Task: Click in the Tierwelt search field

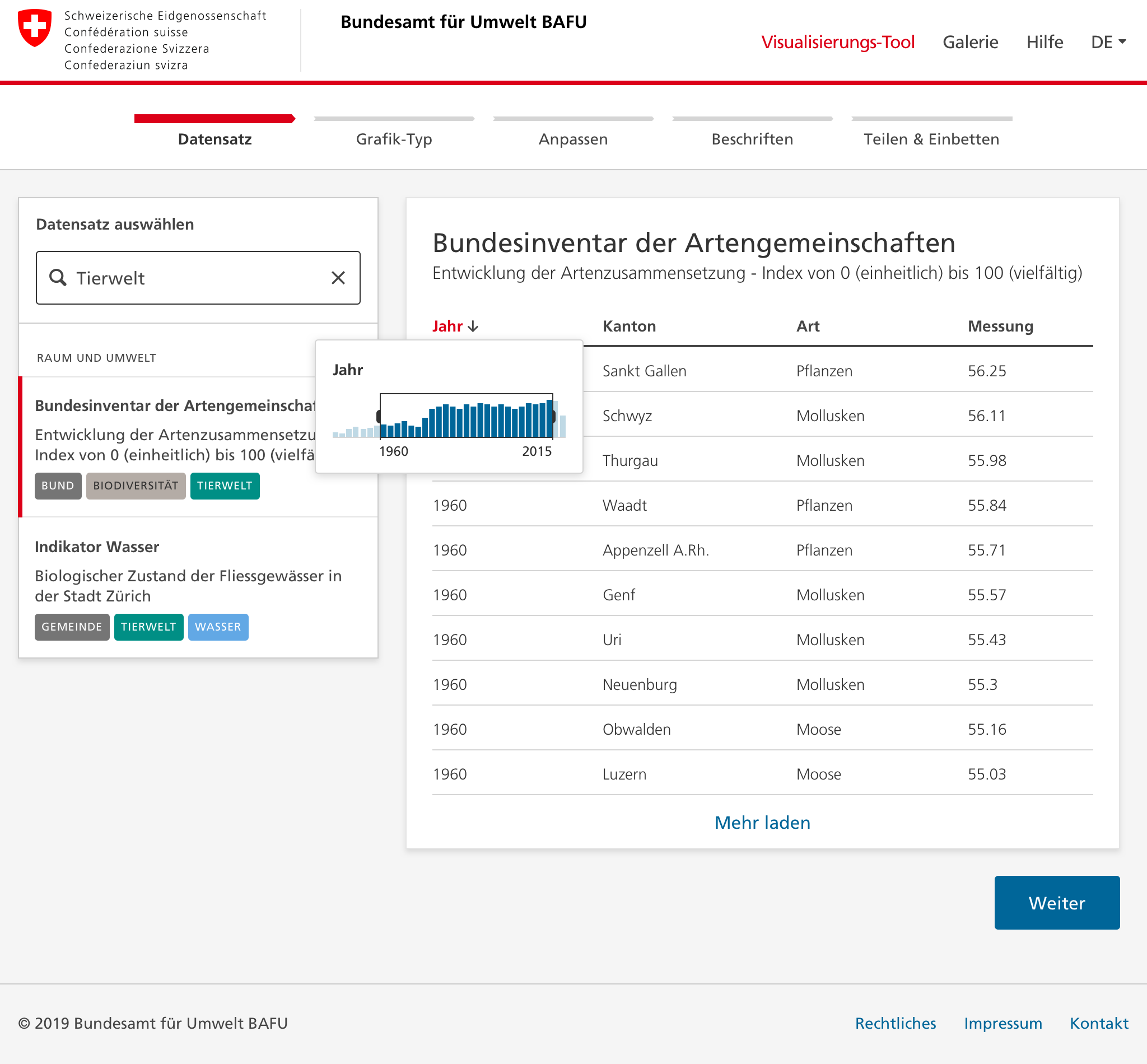Action: (x=196, y=278)
